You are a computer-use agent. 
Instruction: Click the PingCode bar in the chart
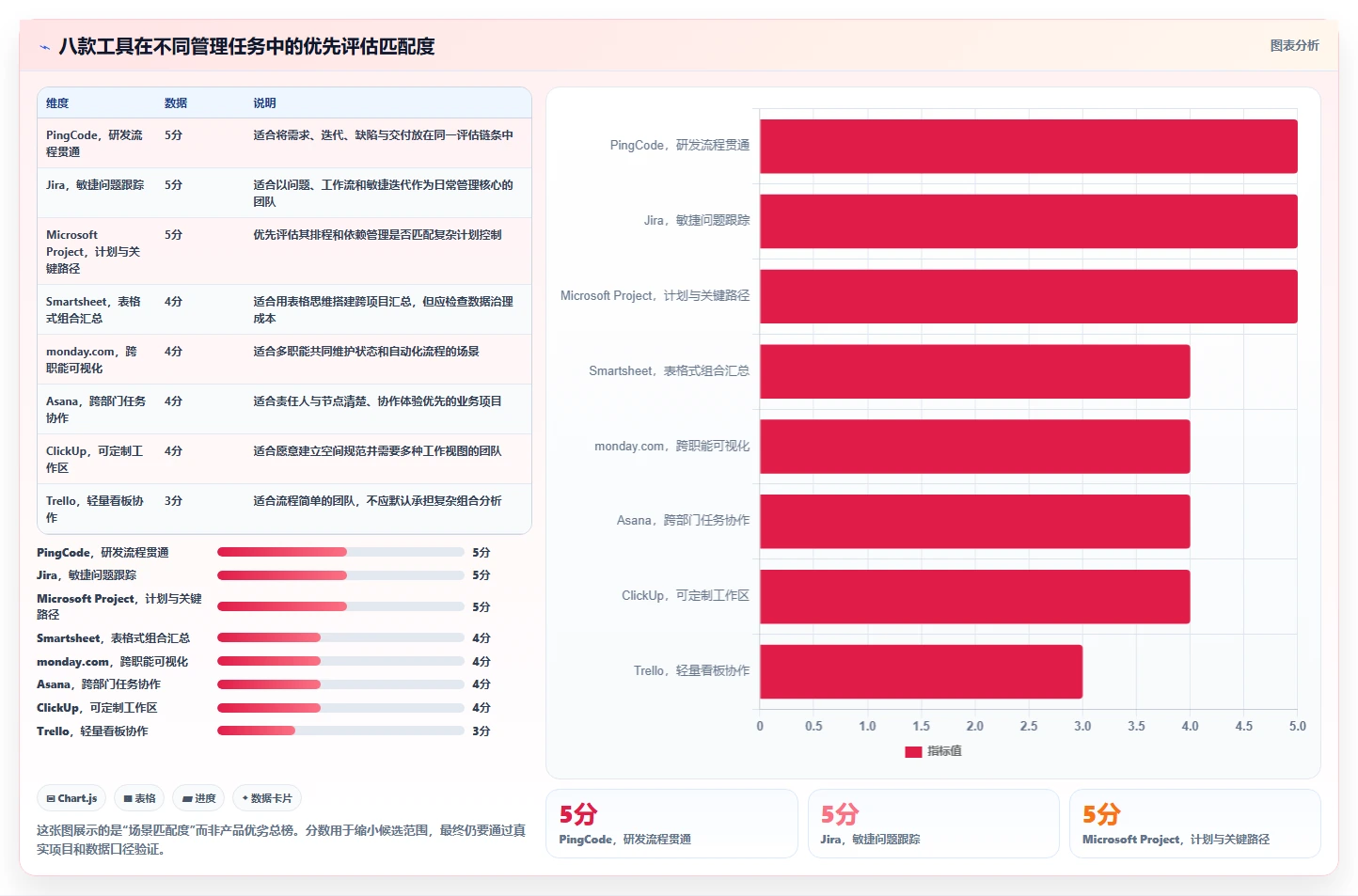[x=1029, y=146]
